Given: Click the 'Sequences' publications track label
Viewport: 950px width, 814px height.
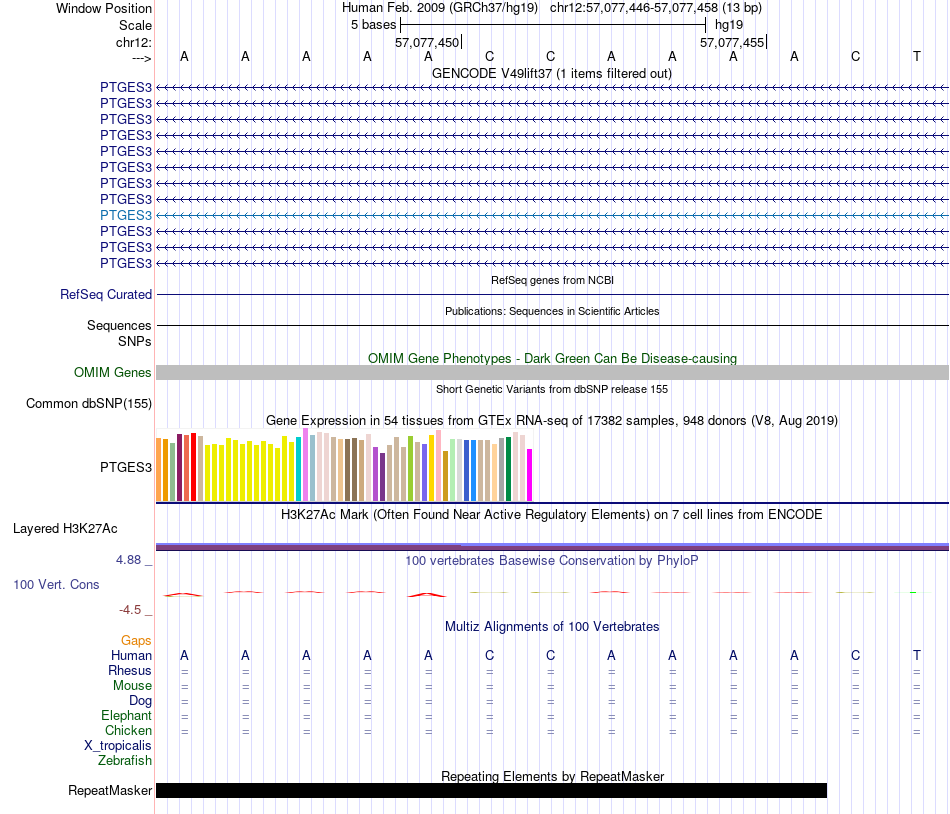Looking at the screenshot, I should click(x=119, y=326).
